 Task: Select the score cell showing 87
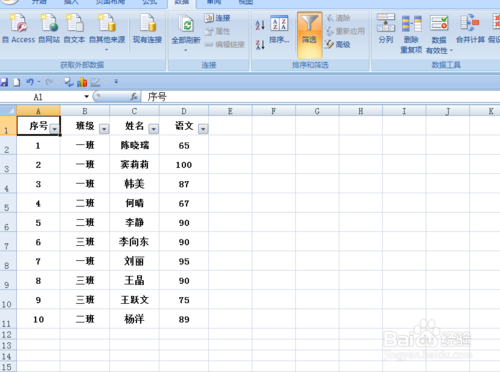point(184,184)
